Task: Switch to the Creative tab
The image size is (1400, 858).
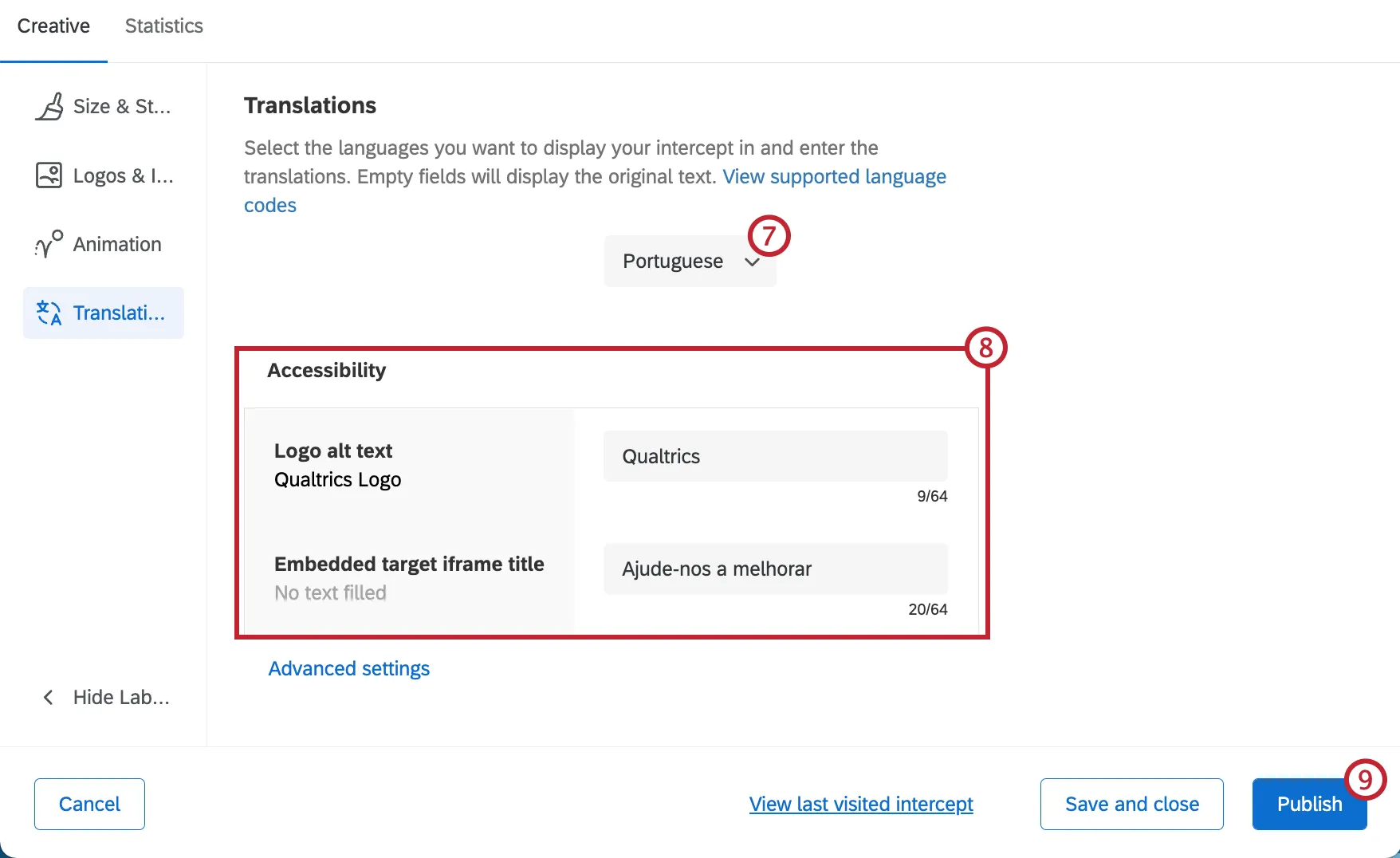Action: pyautogui.click(x=53, y=26)
